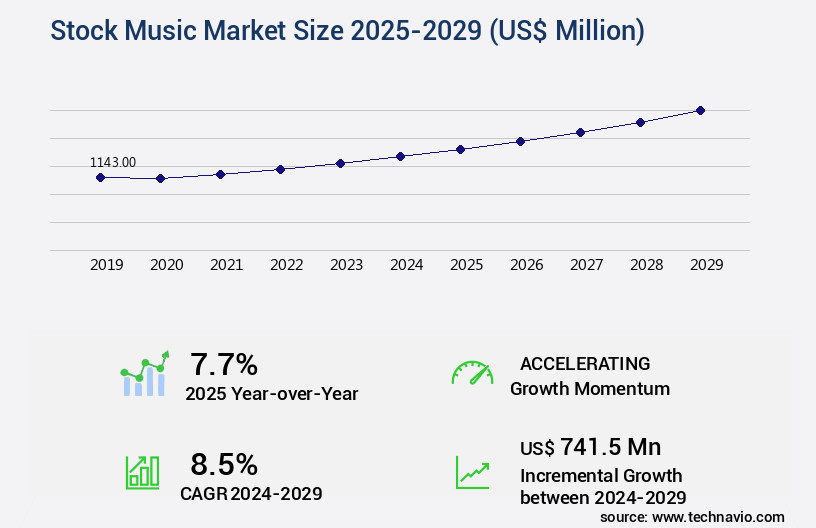Click the US$ 741.5 Mn value

(x=590, y=446)
